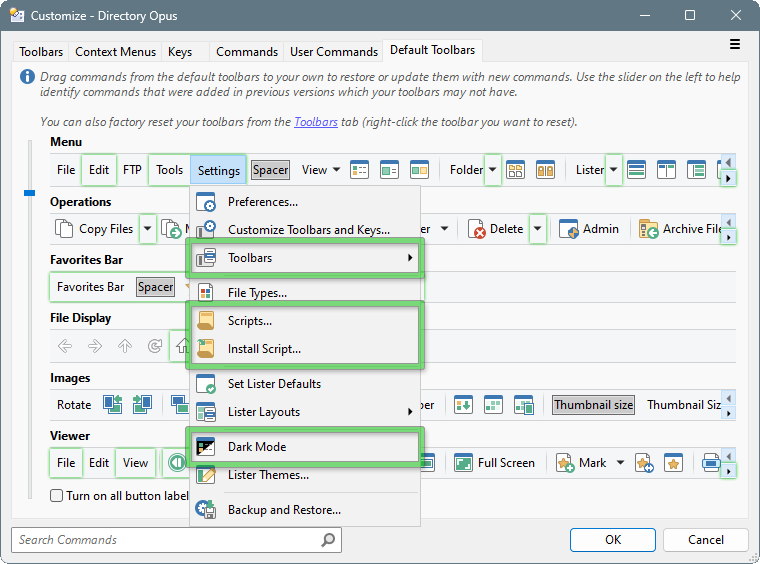Viewport: 760px width, 564px height.
Task: Click the Delete button with red X
Action: [495, 229]
